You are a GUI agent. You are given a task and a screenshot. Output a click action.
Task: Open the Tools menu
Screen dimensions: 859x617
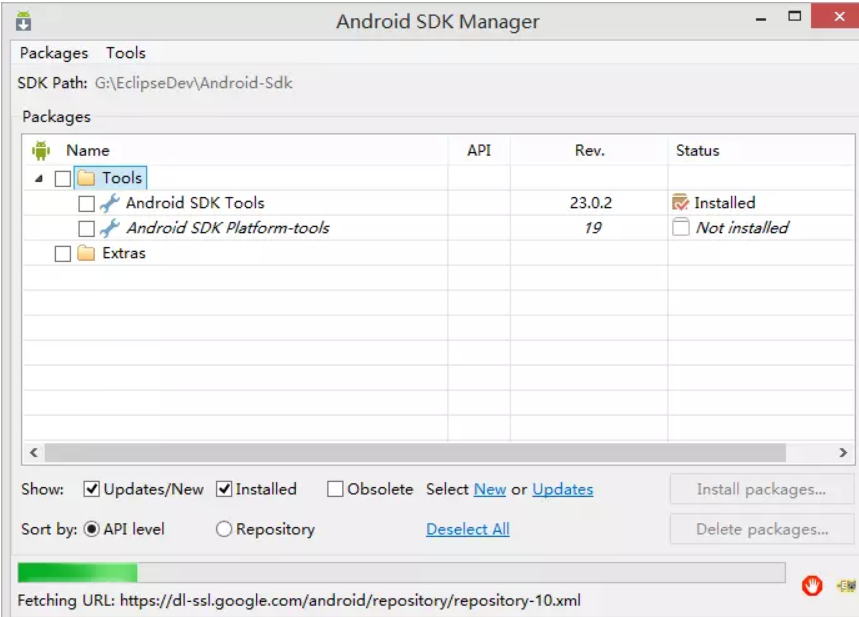click(x=126, y=53)
